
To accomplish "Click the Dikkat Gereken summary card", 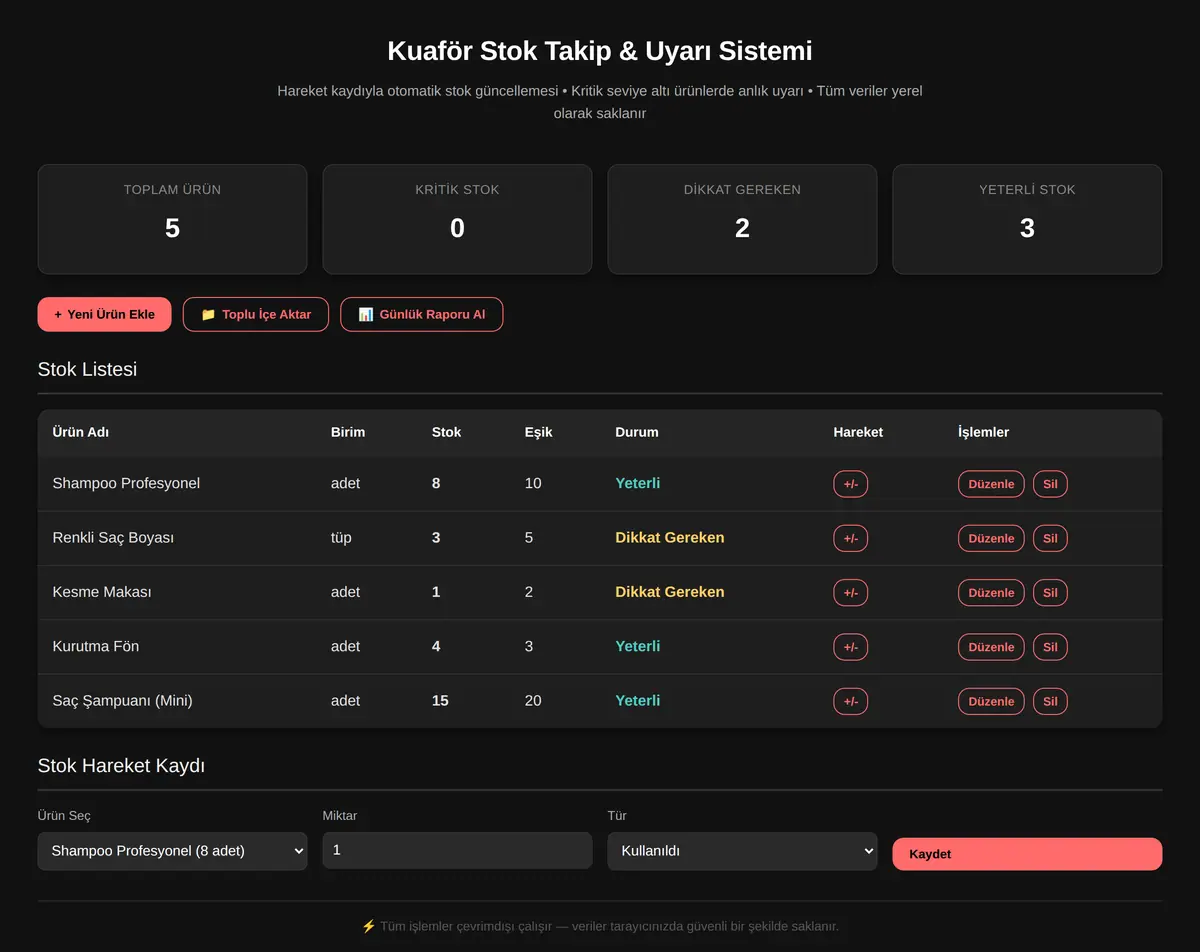I will point(742,219).
